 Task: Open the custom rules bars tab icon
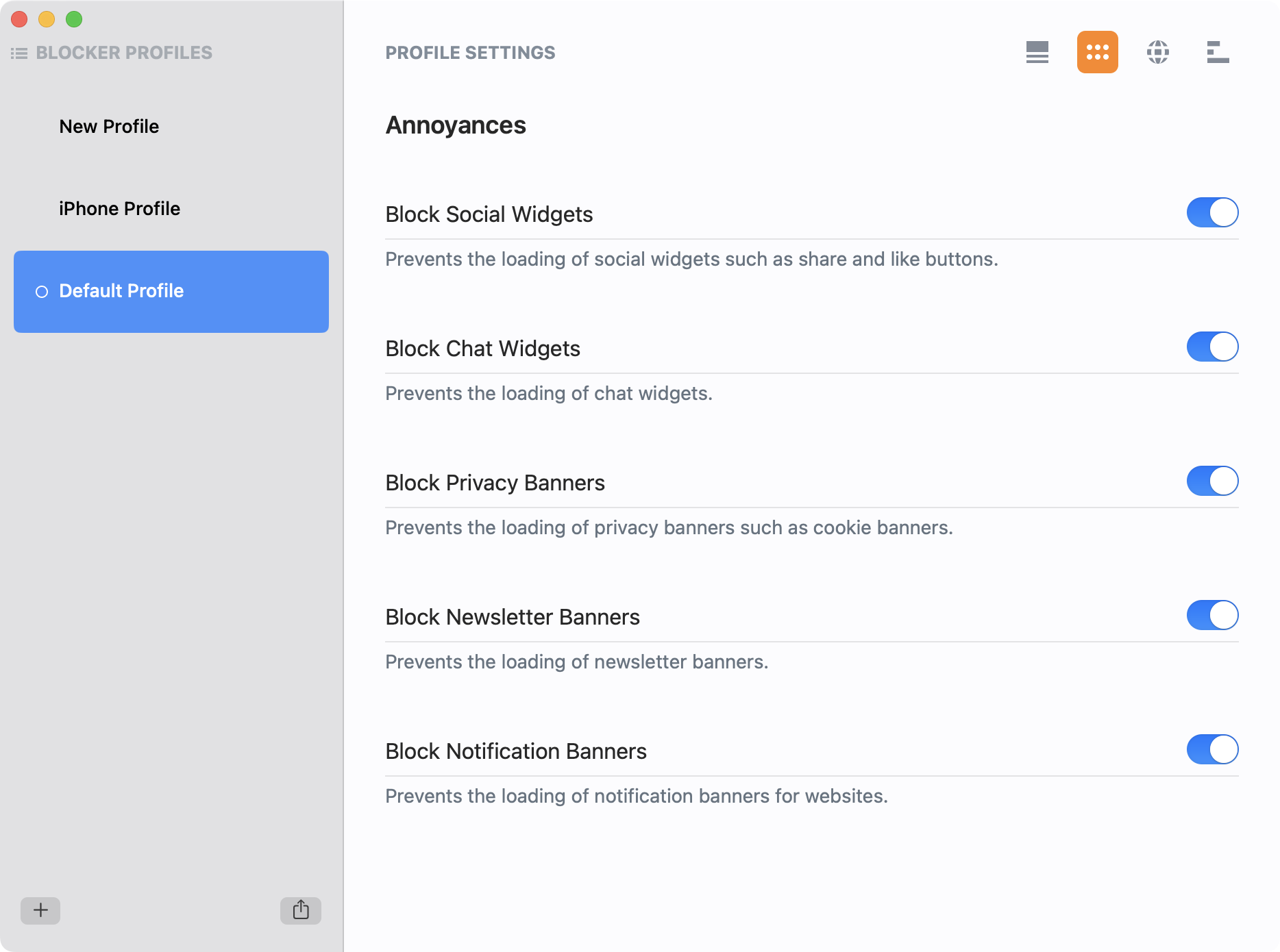[x=1218, y=52]
